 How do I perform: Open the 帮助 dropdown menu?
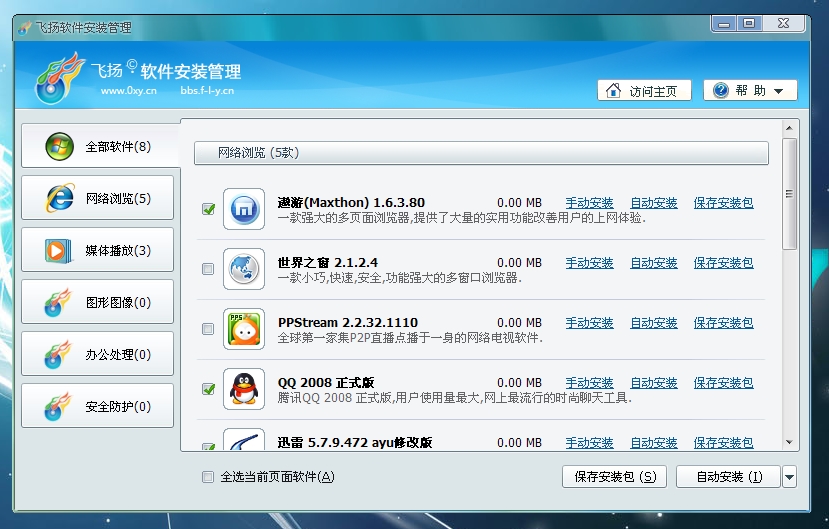[750, 90]
